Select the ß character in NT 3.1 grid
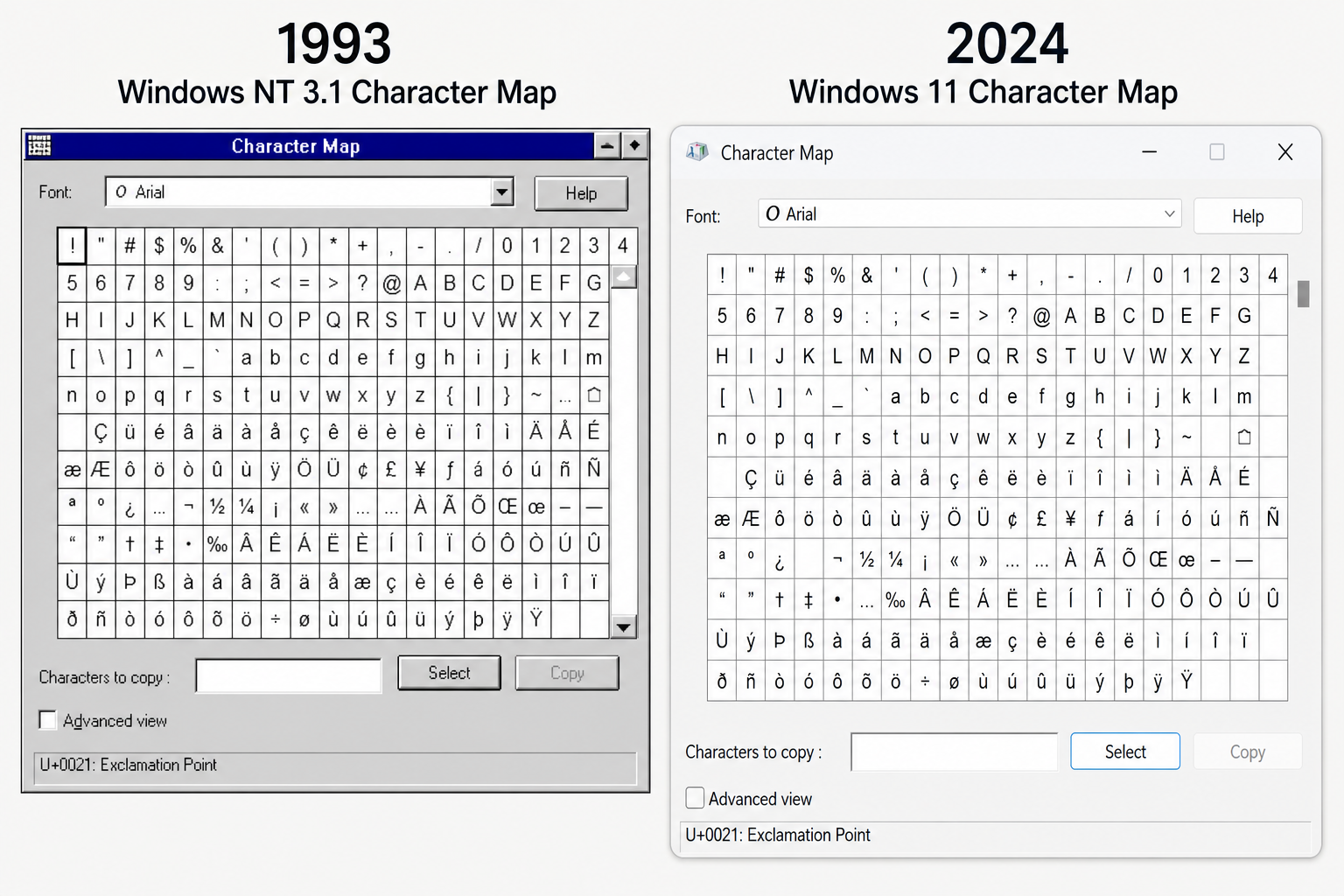The image size is (1344, 896). (x=159, y=582)
